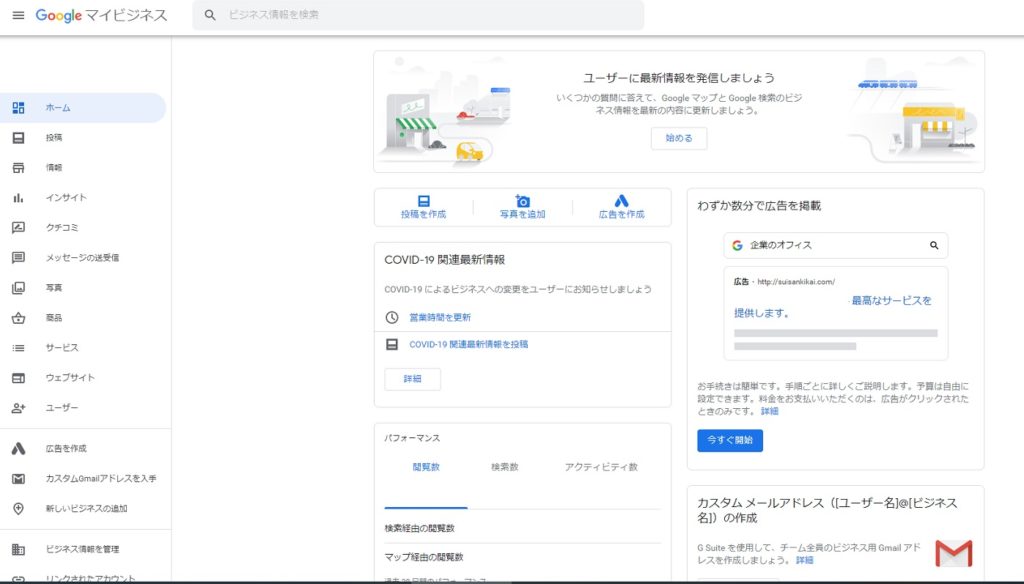The image size is (1024, 584).
Task: Click the 詳細 button in COVID-19 card
Action: (413, 380)
